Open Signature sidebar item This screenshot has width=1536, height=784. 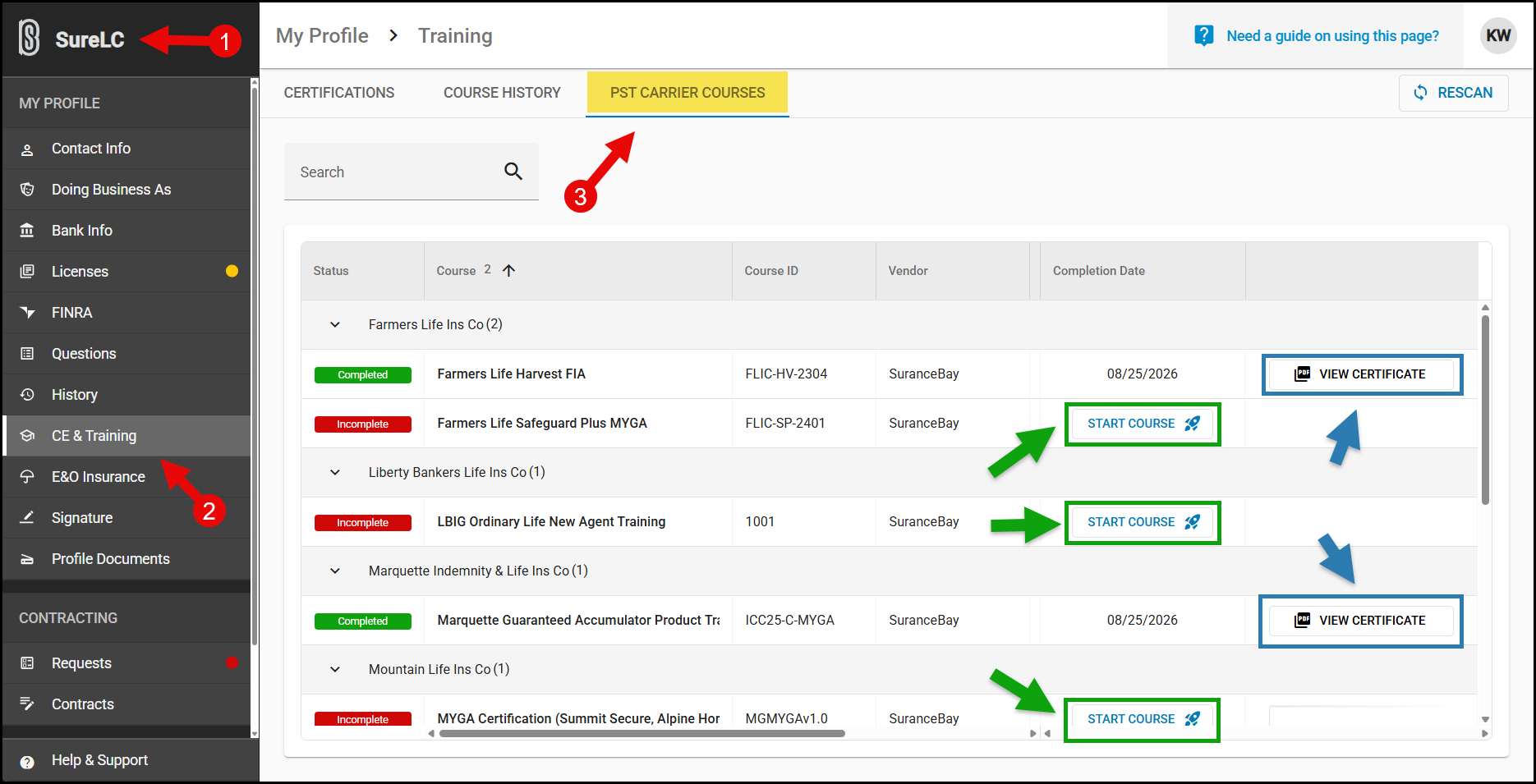coord(127,518)
